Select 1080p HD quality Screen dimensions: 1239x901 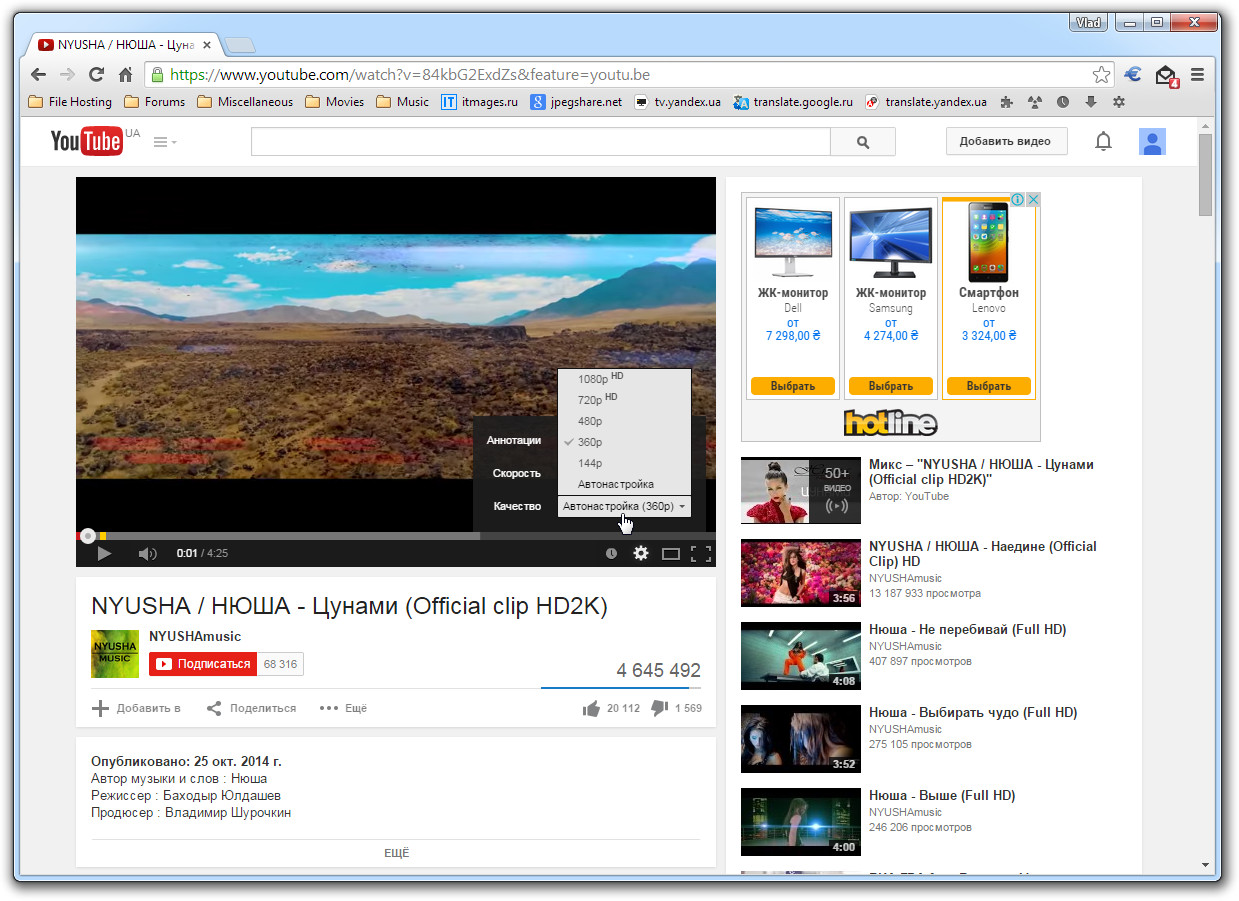pyautogui.click(x=625, y=379)
